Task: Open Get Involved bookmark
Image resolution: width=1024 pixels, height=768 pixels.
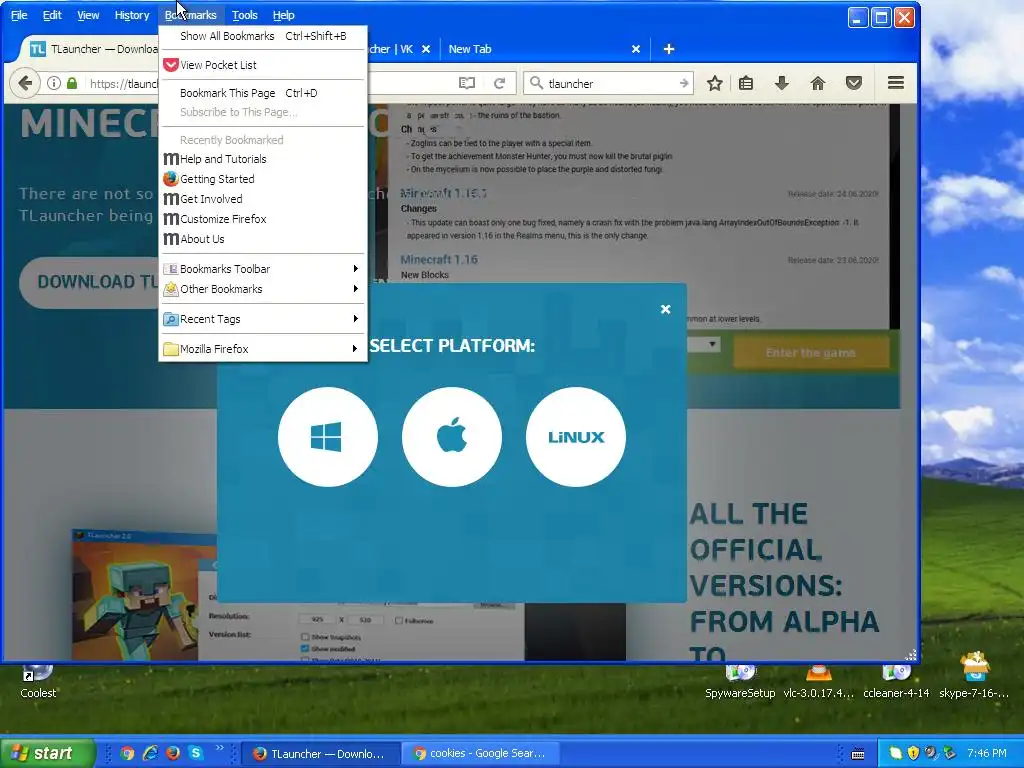Action: pos(263,199)
